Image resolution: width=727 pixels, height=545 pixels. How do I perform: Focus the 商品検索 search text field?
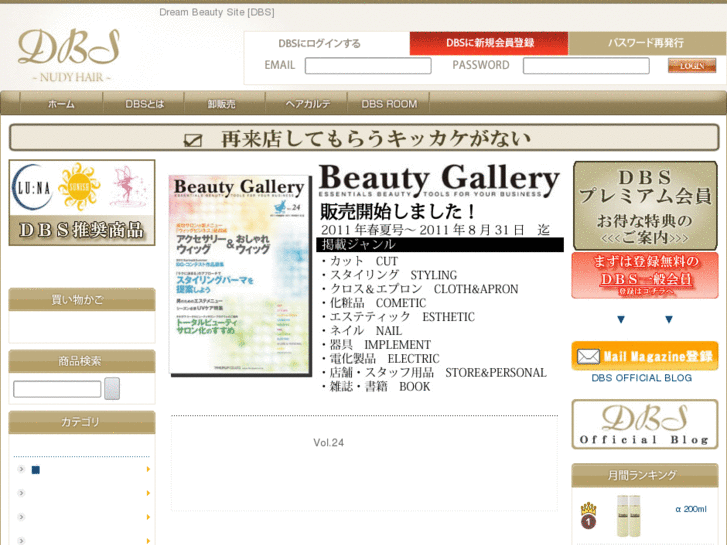57,389
